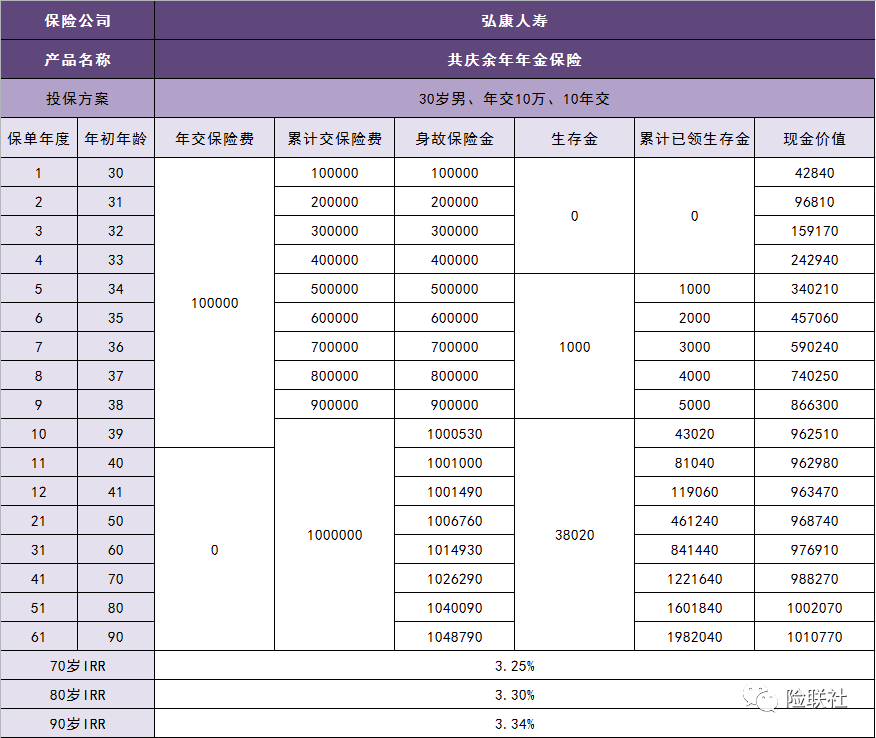This screenshot has height=738, width=876.
Task: Click the 年交保险费 column header
Action: tap(215, 139)
